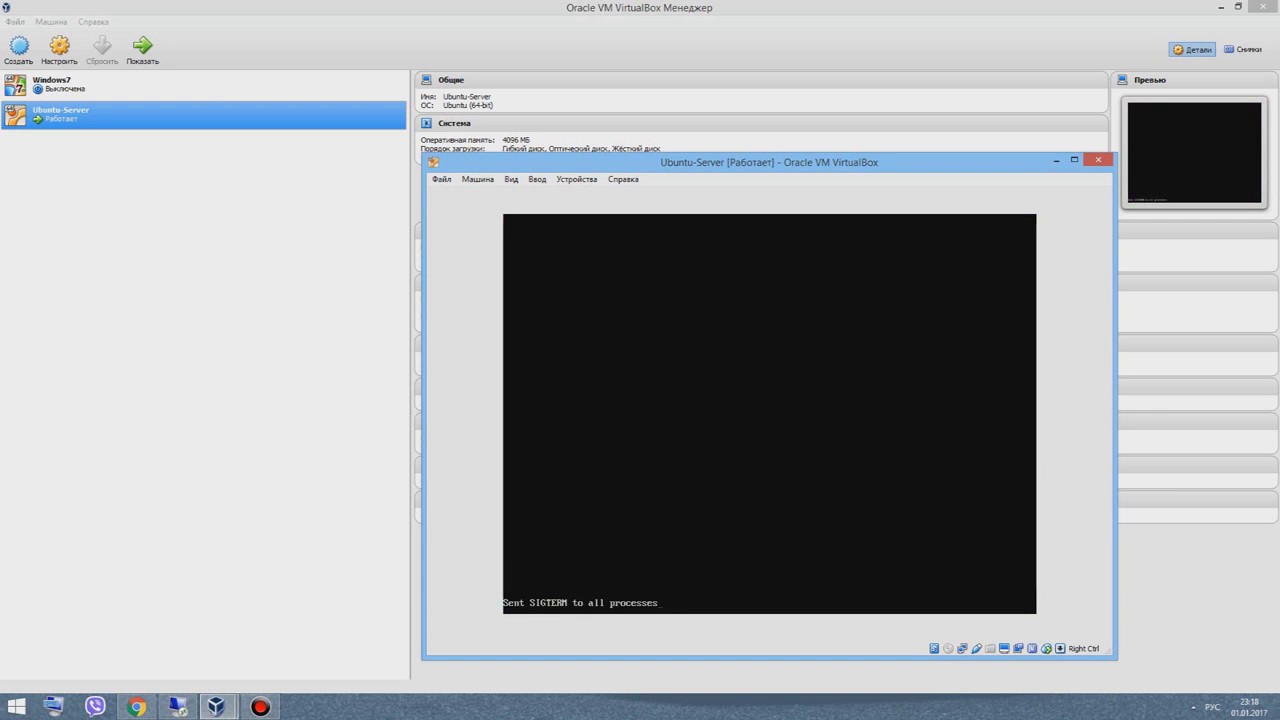Open Настроить (Settings) in the Manager toolbar
This screenshot has height=720, width=1280.
[x=59, y=50]
